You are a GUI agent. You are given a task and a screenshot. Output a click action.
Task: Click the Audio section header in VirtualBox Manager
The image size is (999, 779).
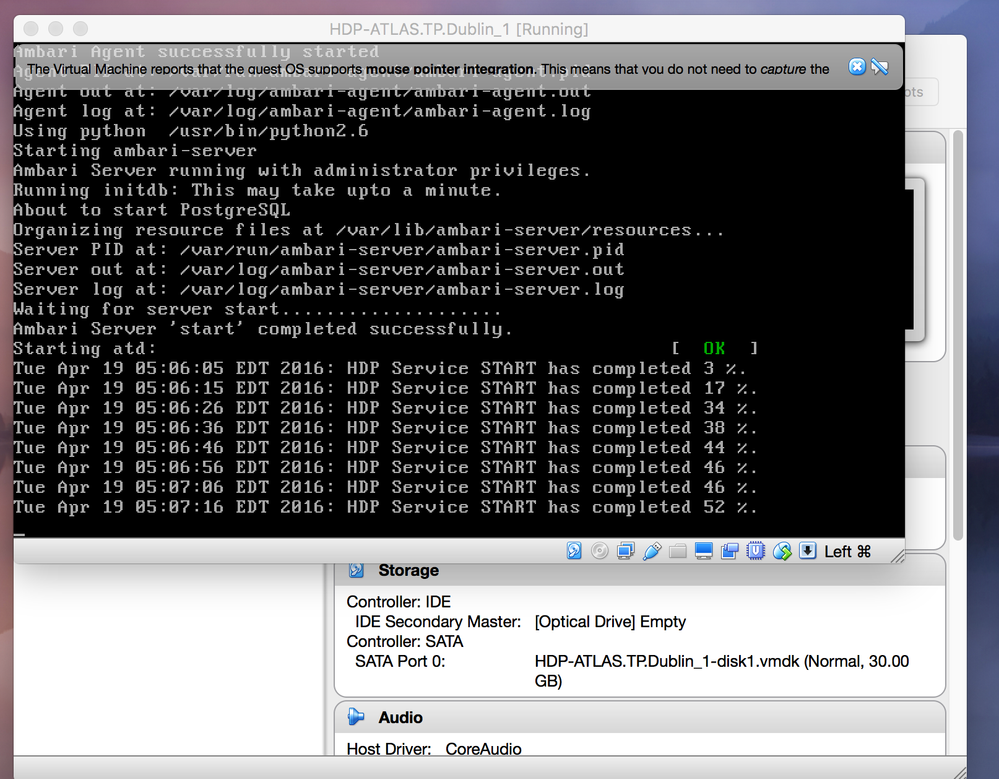[x=640, y=717]
